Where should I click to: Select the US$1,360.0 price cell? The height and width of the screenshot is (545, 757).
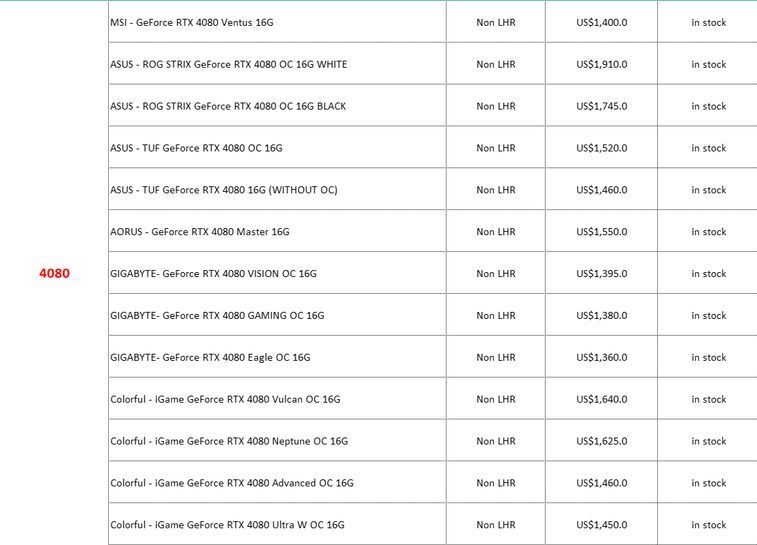point(602,358)
